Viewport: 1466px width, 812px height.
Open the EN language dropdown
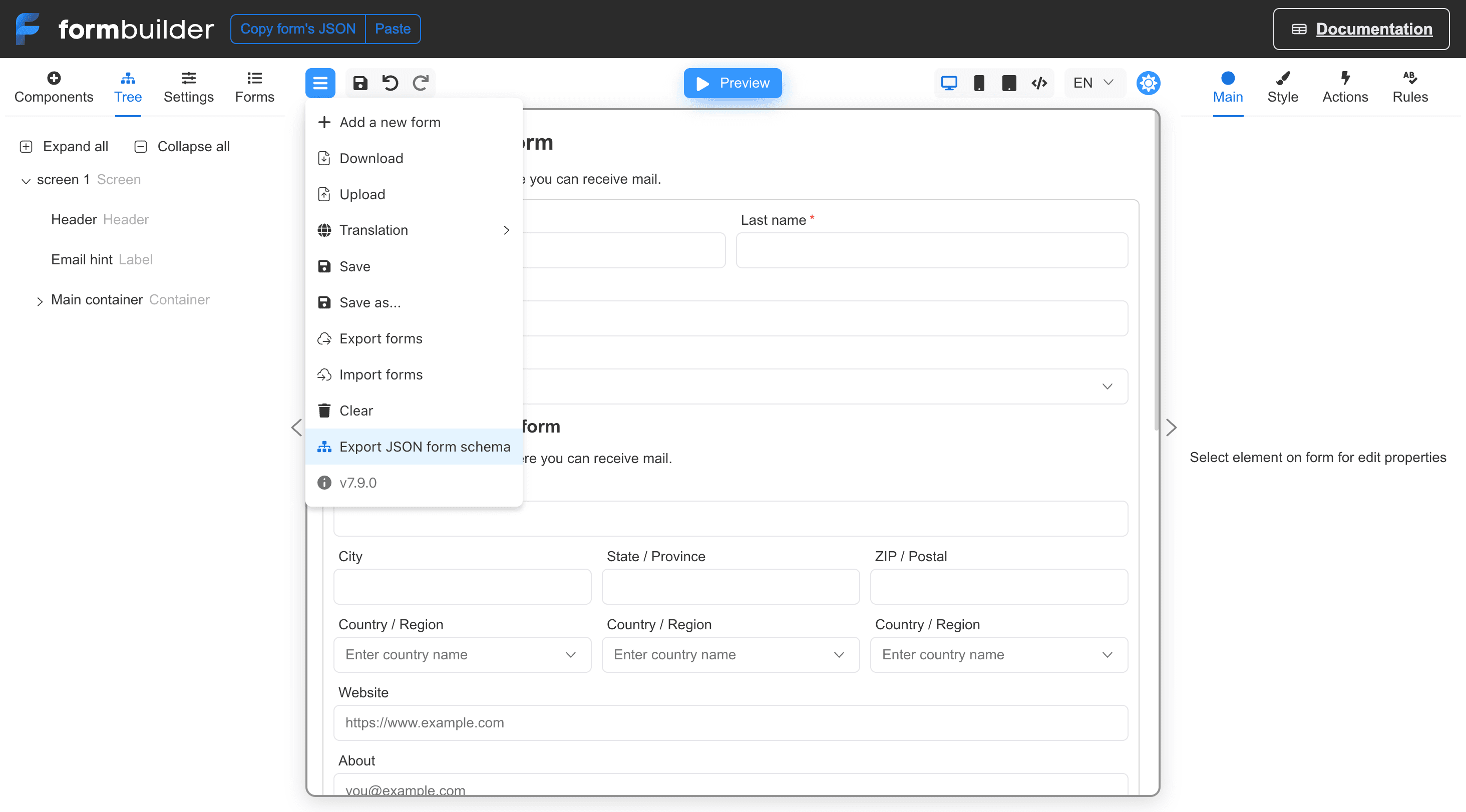click(1092, 83)
